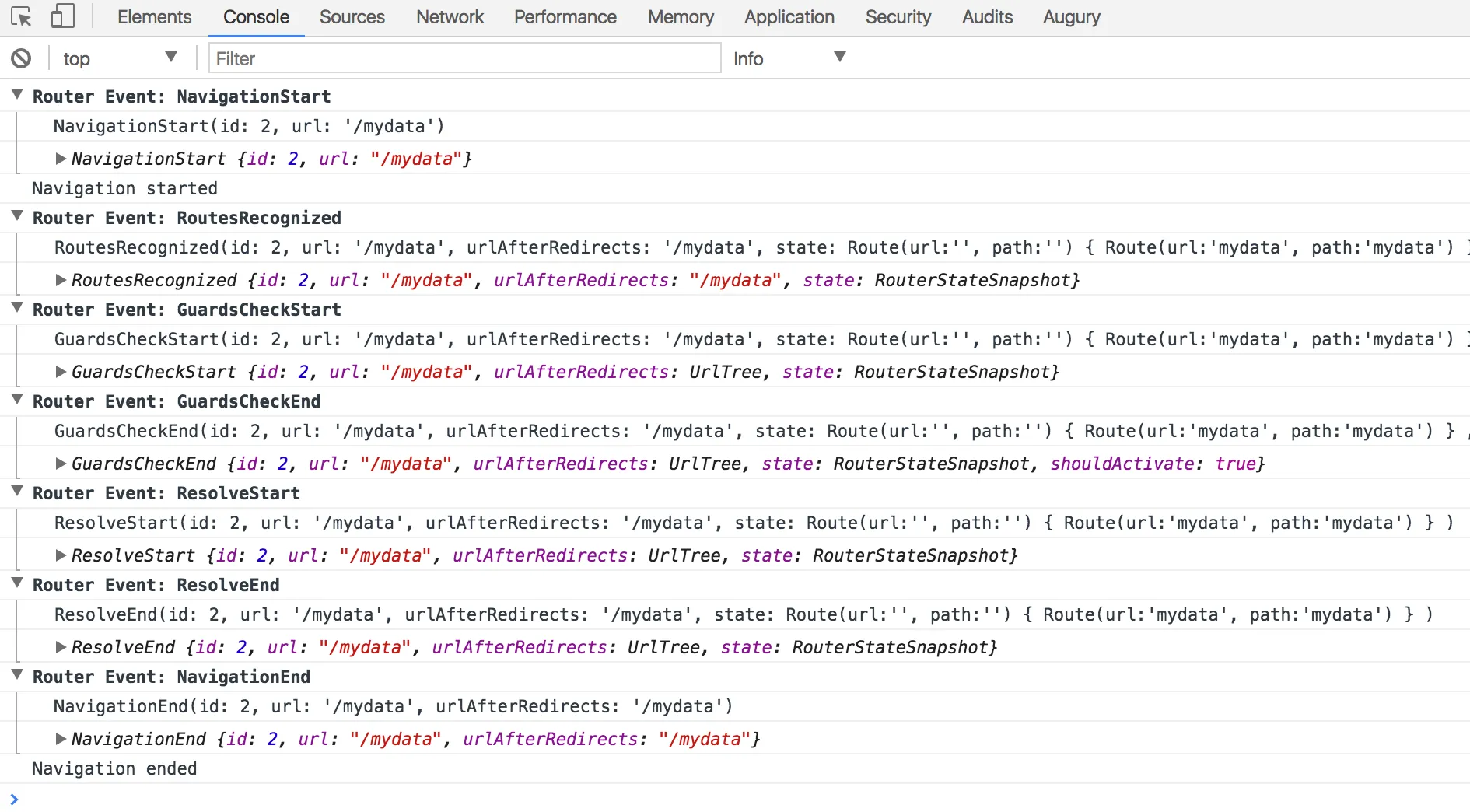The image size is (1470, 812).
Task: Open the top context dropdown
Action: [x=120, y=58]
